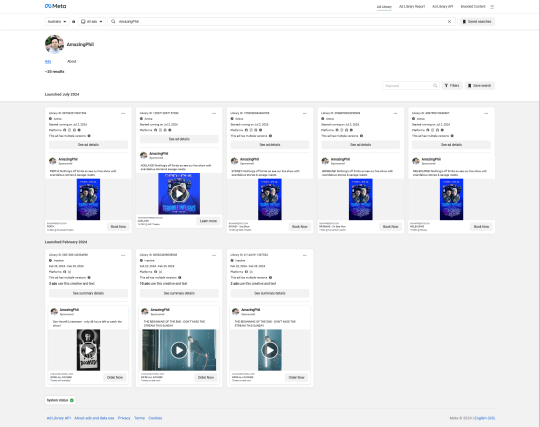Click the green System status indicator icon
540x427 pixels.
[x=72, y=400]
